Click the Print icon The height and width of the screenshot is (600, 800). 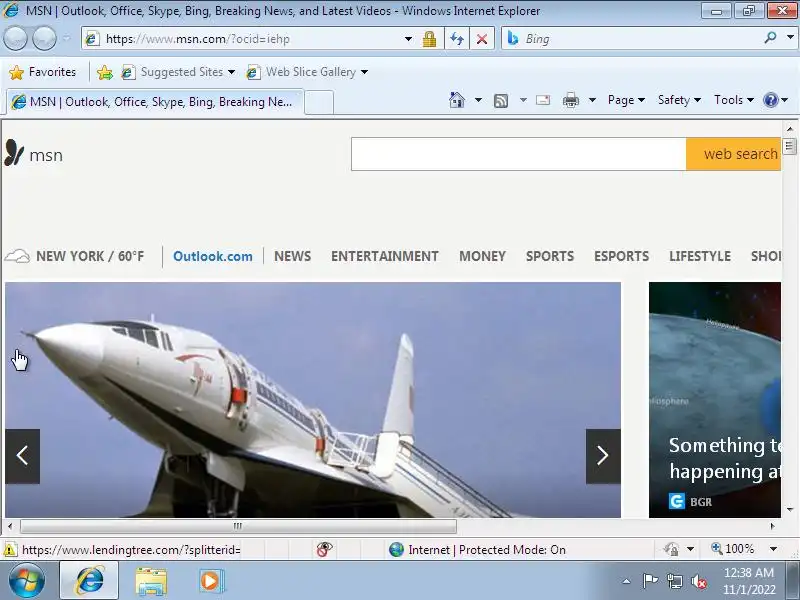tap(570, 100)
